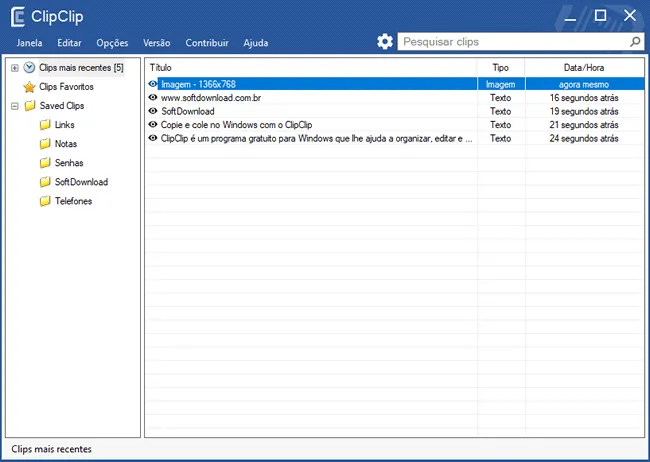Click the Imagem type cell

500,84
